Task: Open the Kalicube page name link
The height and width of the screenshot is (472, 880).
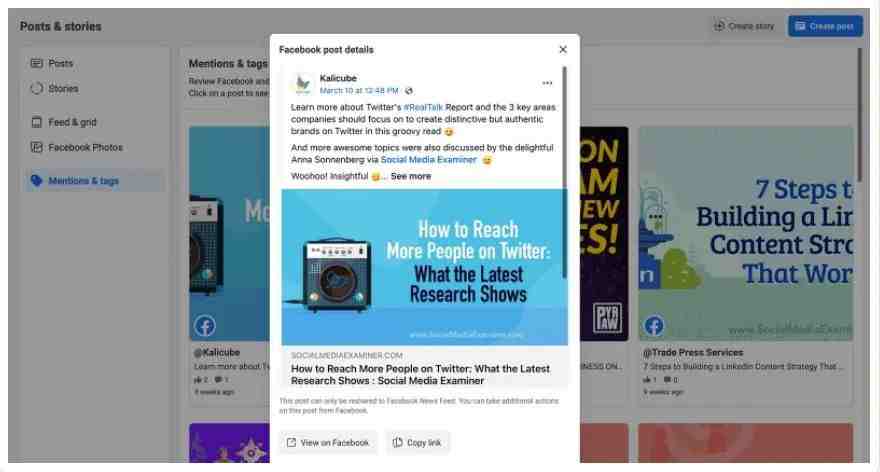Action: pyautogui.click(x=338, y=78)
